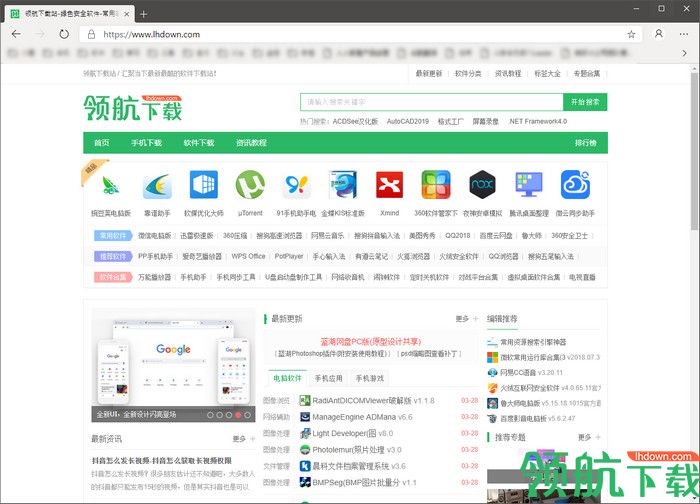Click the AutoCAD2019 hot search link
Screen dimensions: 700x504
pyautogui.click(x=408, y=121)
